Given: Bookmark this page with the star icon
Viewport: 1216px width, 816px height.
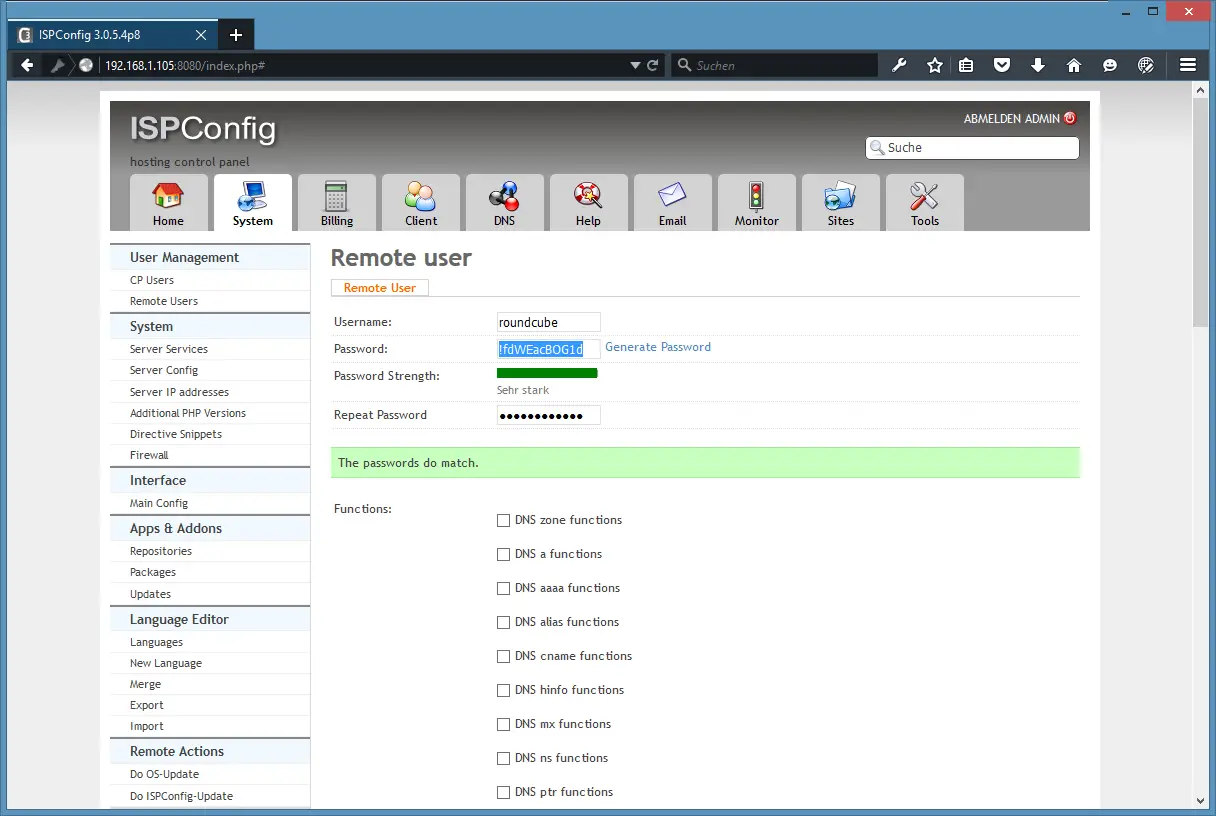Looking at the screenshot, I should pyautogui.click(x=935, y=65).
